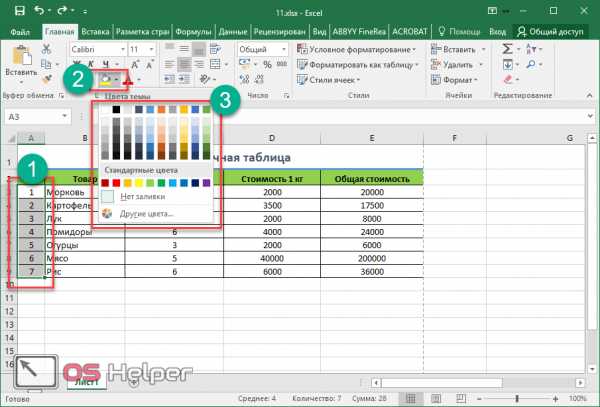The image size is (600, 407).
Task: Toggle bold Ж formatting
Action: tap(77, 64)
